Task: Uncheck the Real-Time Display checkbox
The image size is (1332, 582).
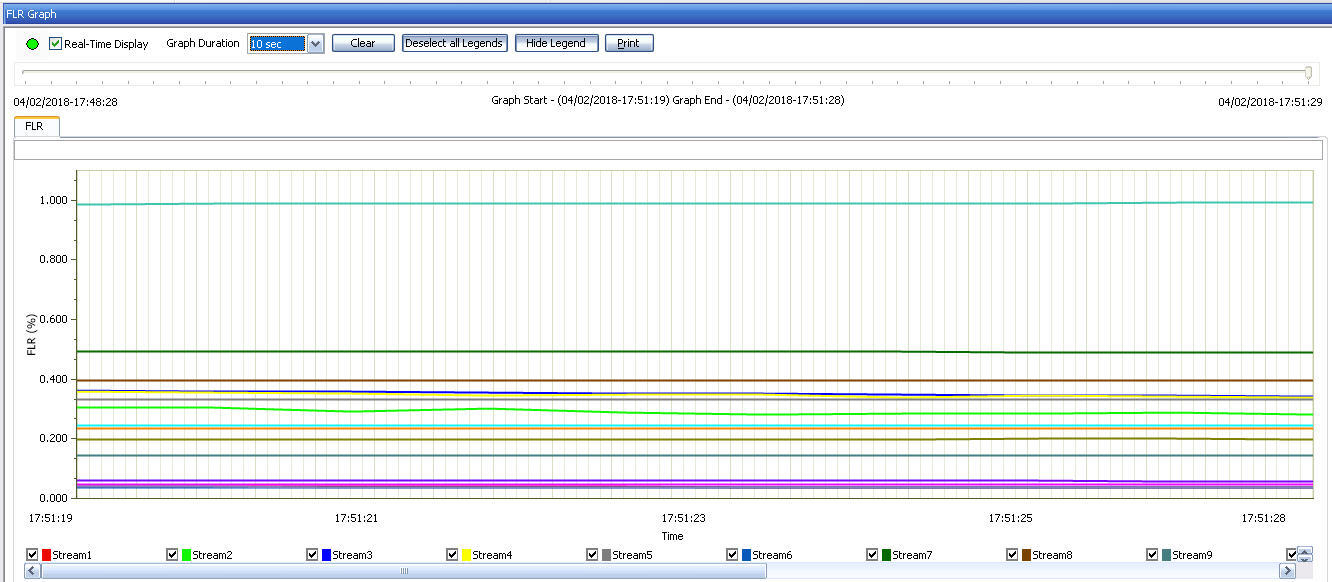Action: pyautogui.click(x=55, y=44)
